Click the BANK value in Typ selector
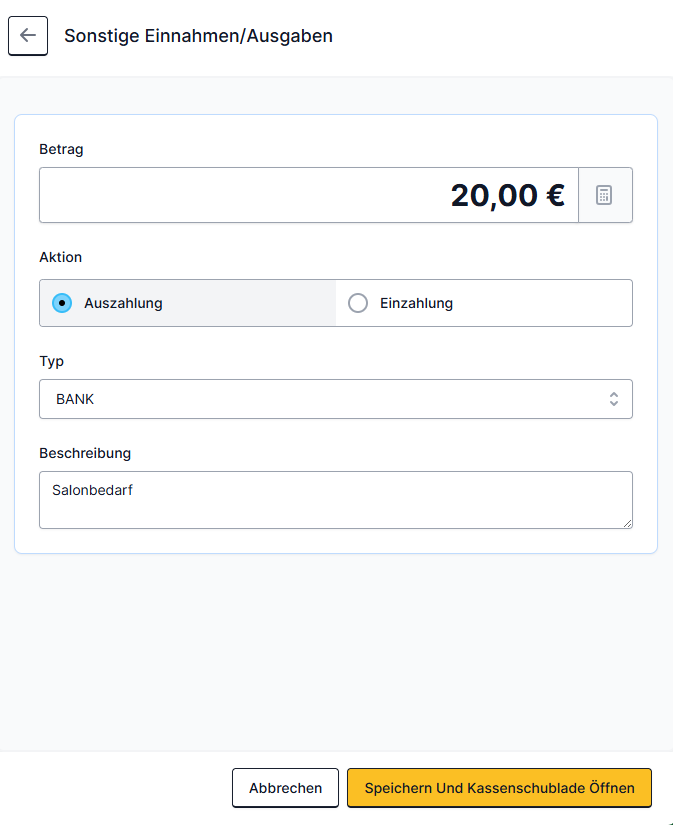 [x=75, y=399]
